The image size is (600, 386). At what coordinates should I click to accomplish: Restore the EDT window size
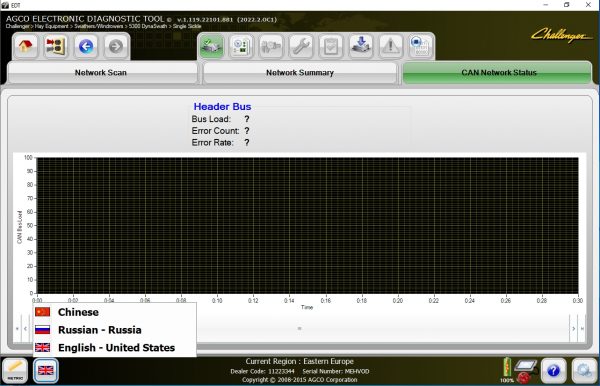(567, 5)
